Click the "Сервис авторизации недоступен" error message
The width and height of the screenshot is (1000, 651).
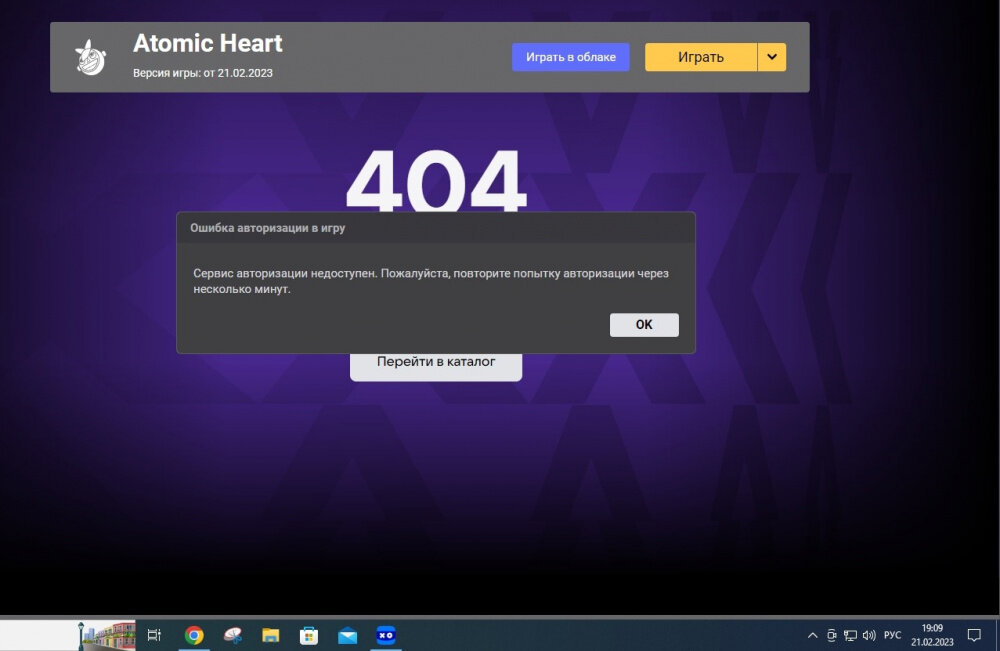430,281
